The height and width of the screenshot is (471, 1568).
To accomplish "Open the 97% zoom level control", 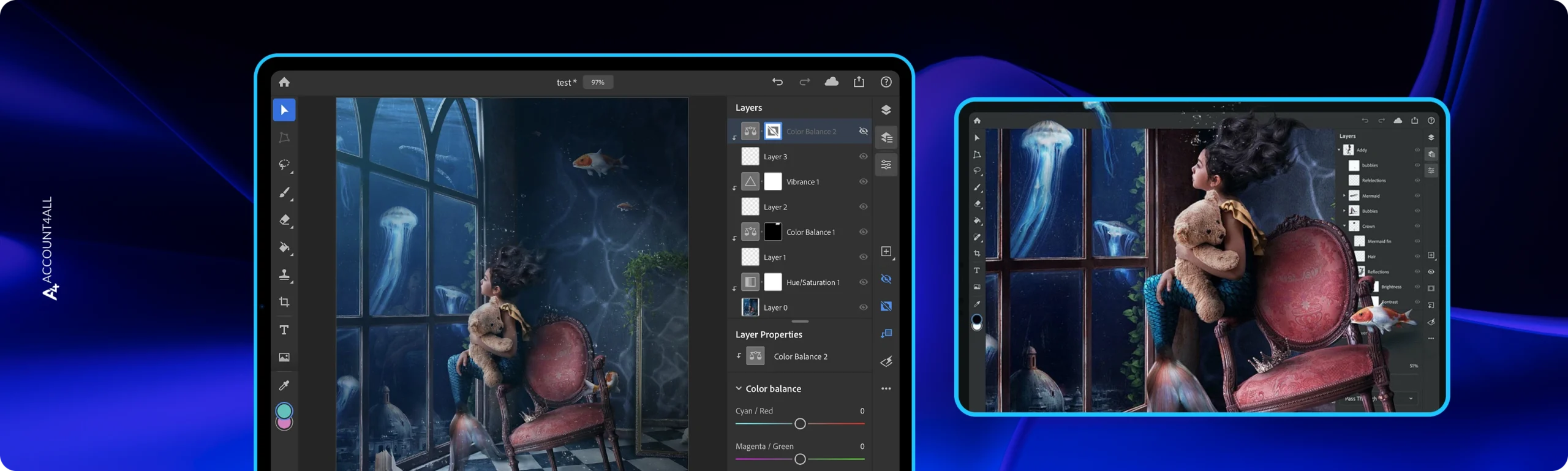I will [598, 82].
